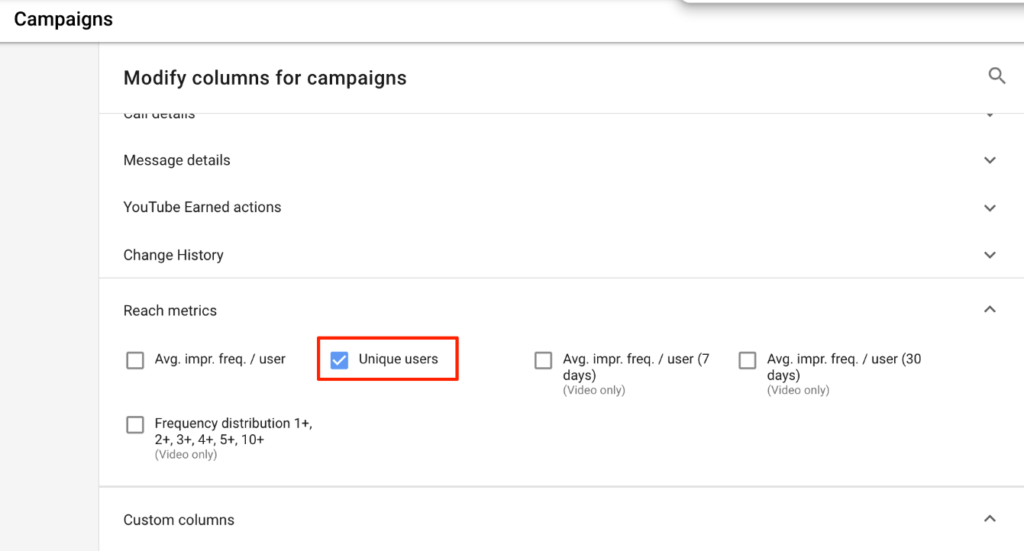
Task: Click the YouTube Earned actions section label
Action: tap(202, 207)
